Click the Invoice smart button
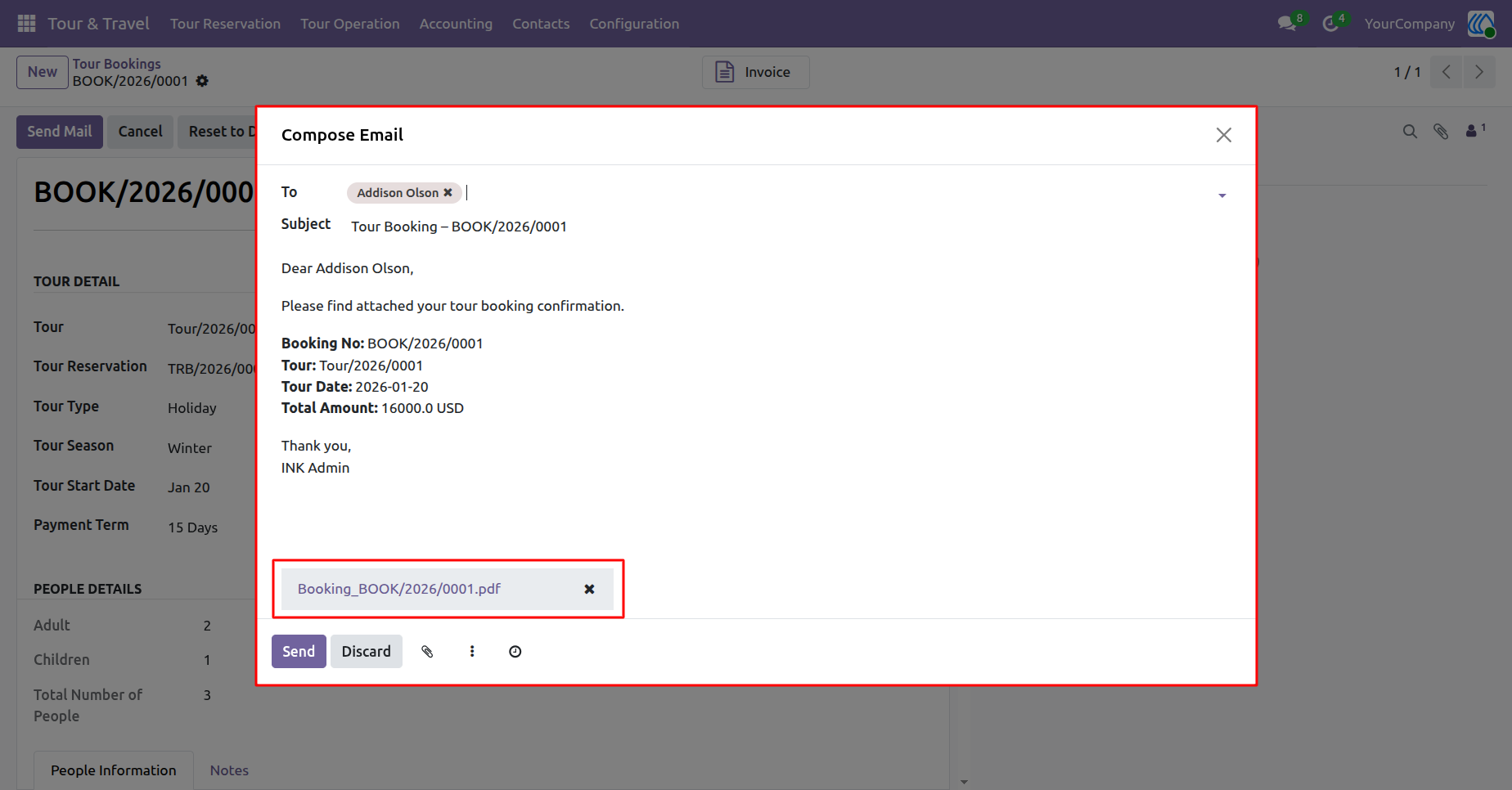The width and height of the screenshot is (1512, 790). point(755,72)
